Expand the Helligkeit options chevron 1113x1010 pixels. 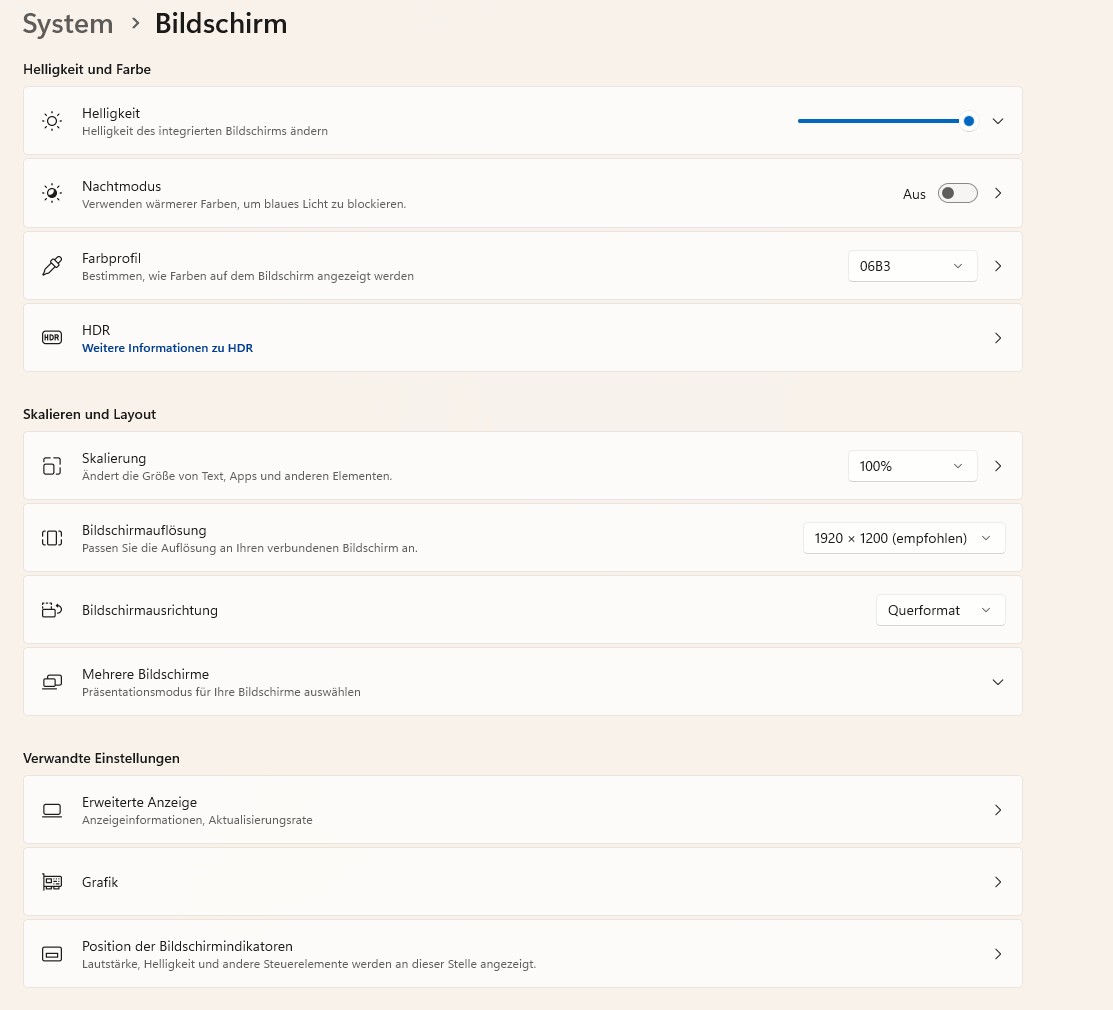point(998,121)
